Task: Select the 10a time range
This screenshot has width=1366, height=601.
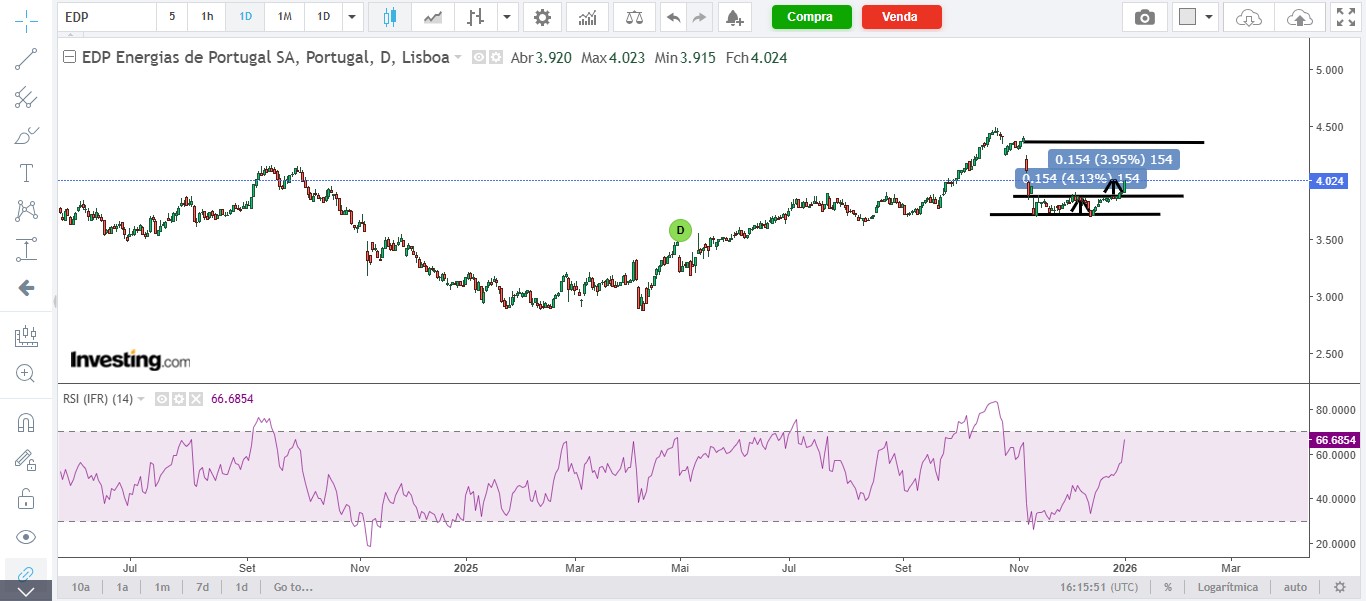Action: tap(82, 587)
